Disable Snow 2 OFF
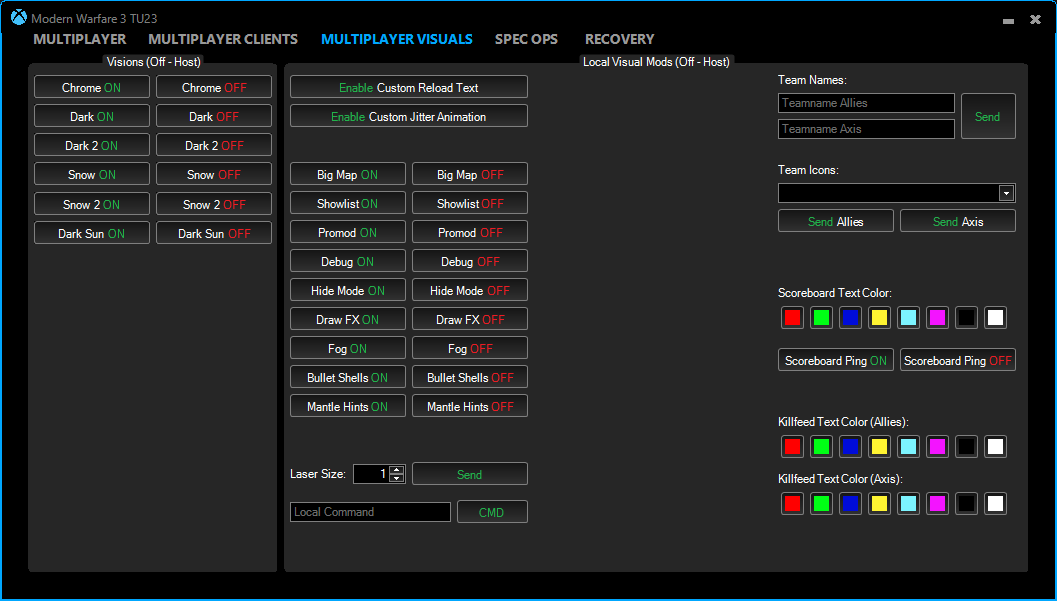This screenshot has width=1057, height=601. pyautogui.click(x=214, y=203)
